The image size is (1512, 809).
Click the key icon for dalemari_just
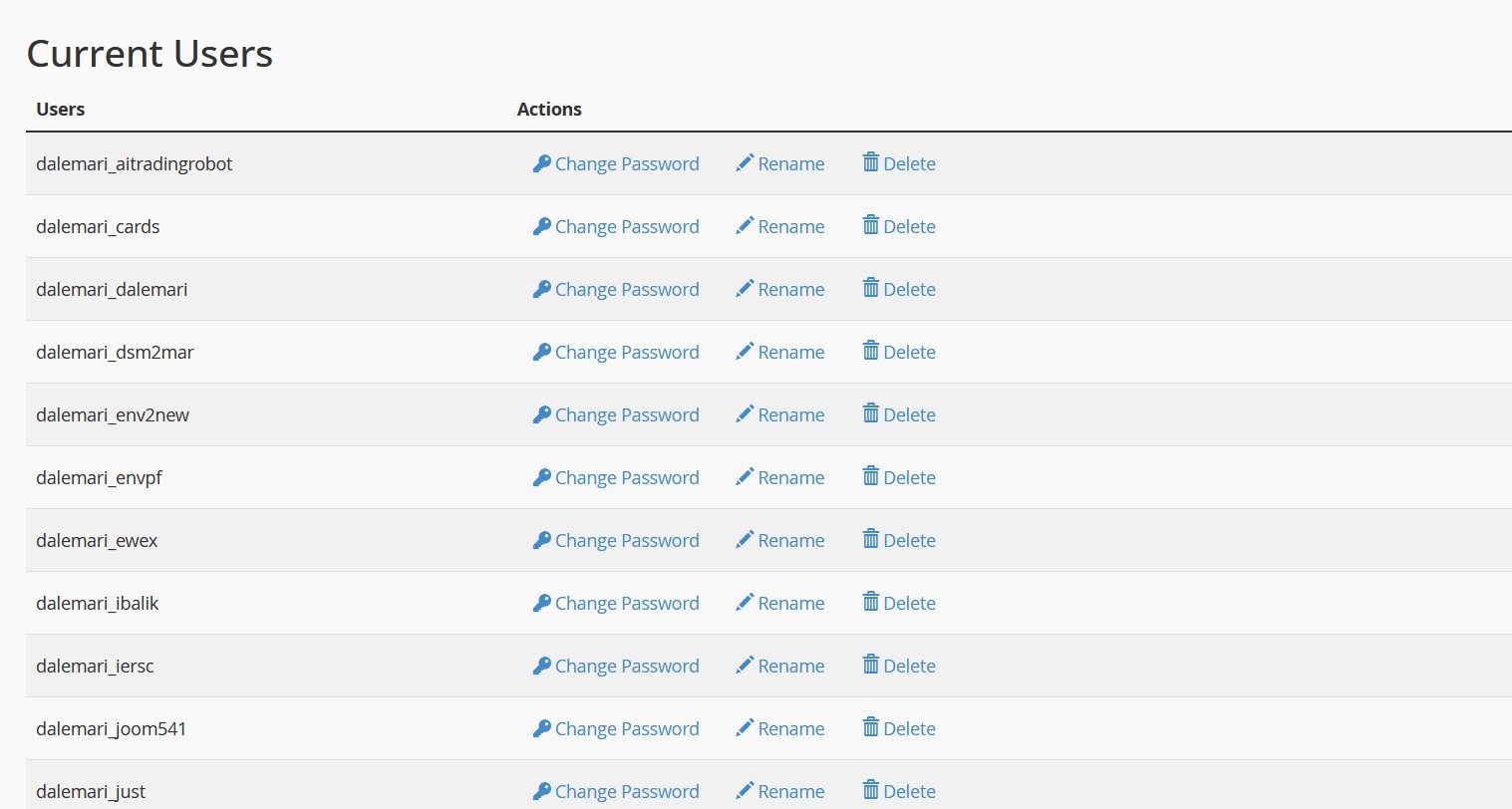coord(541,791)
